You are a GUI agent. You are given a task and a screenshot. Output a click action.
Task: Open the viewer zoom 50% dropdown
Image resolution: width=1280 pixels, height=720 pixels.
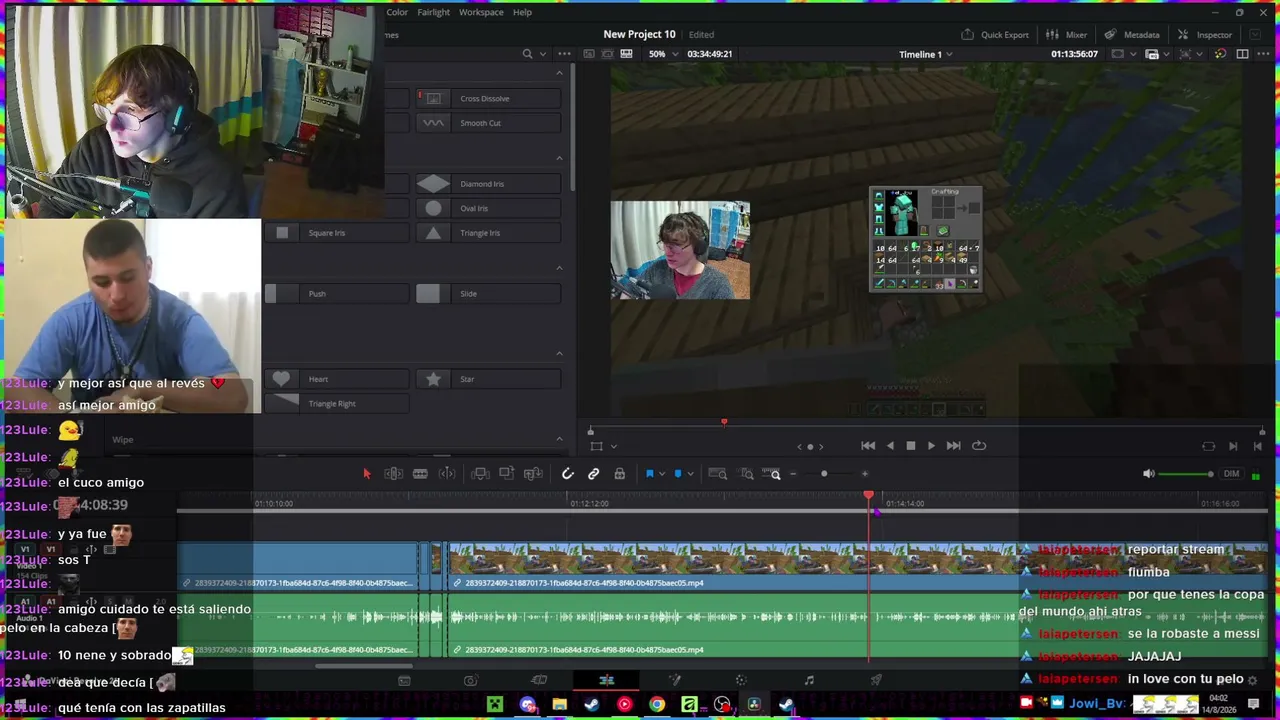click(663, 54)
